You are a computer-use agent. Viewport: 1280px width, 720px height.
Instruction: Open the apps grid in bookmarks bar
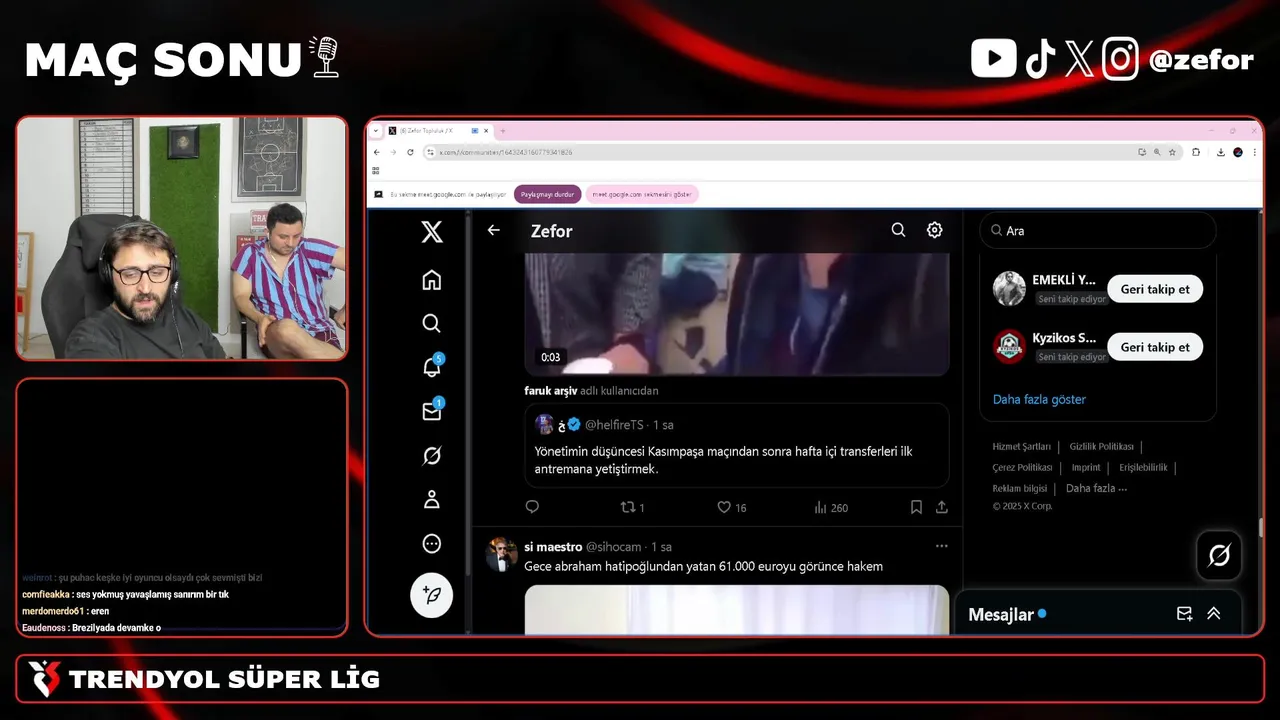(376, 171)
